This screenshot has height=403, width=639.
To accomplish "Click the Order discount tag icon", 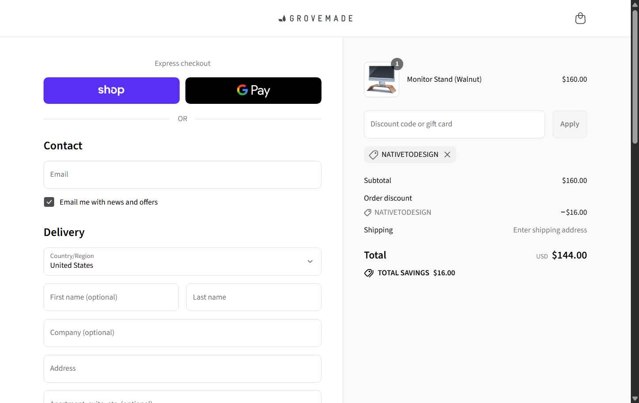I will click(x=368, y=212).
